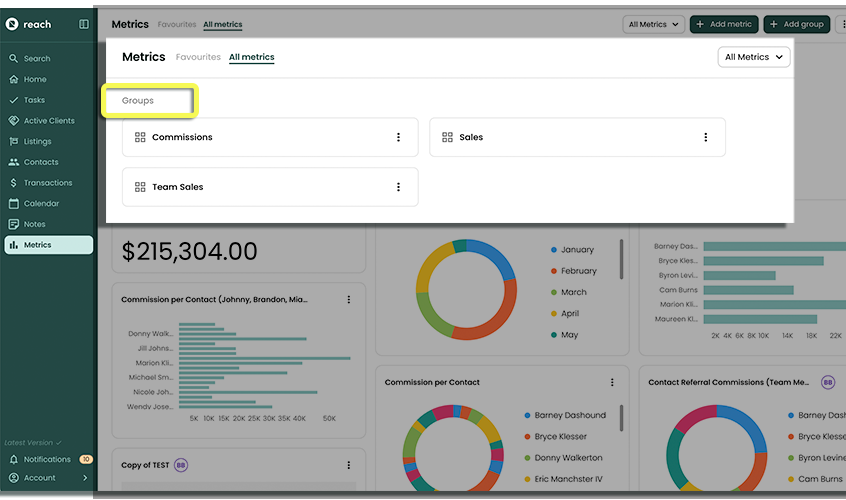The width and height of the screenshot is (846, 500).
Task: Click the Add group button
Action: coord(796,24)
